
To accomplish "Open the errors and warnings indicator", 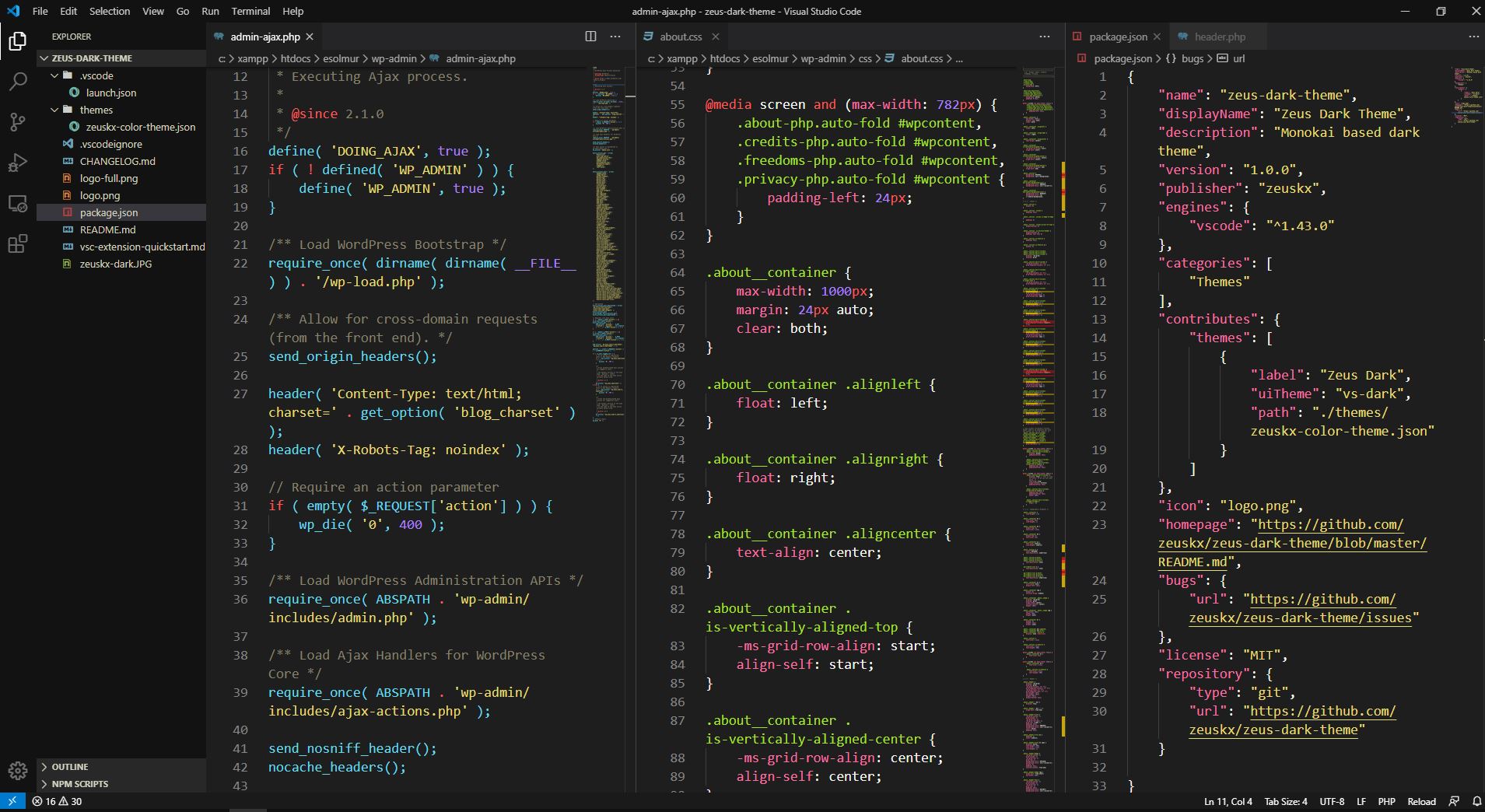I will pyautogui.click(x=57, y=801).
